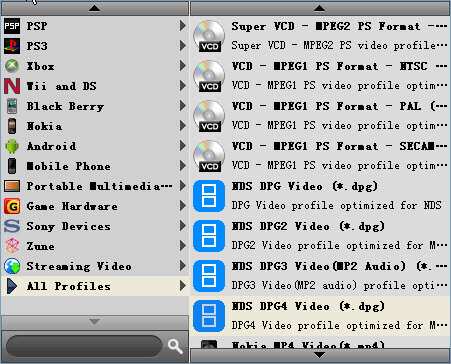Click the category list scroll-down arrow bar
Image resolution: width=451 pixels, height=364 pixels.
95,322
